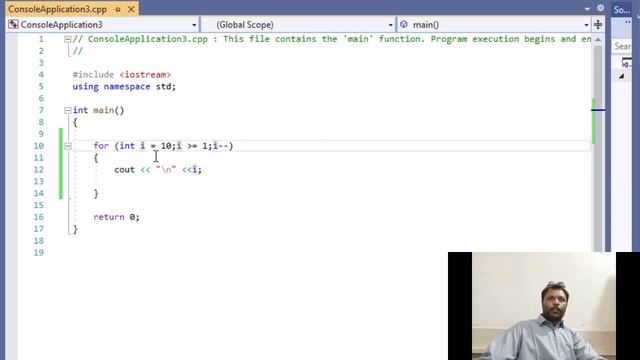Click the purple cube icon beside main()
This screenshot has width=640, height=360.
(x=404, y=24)
